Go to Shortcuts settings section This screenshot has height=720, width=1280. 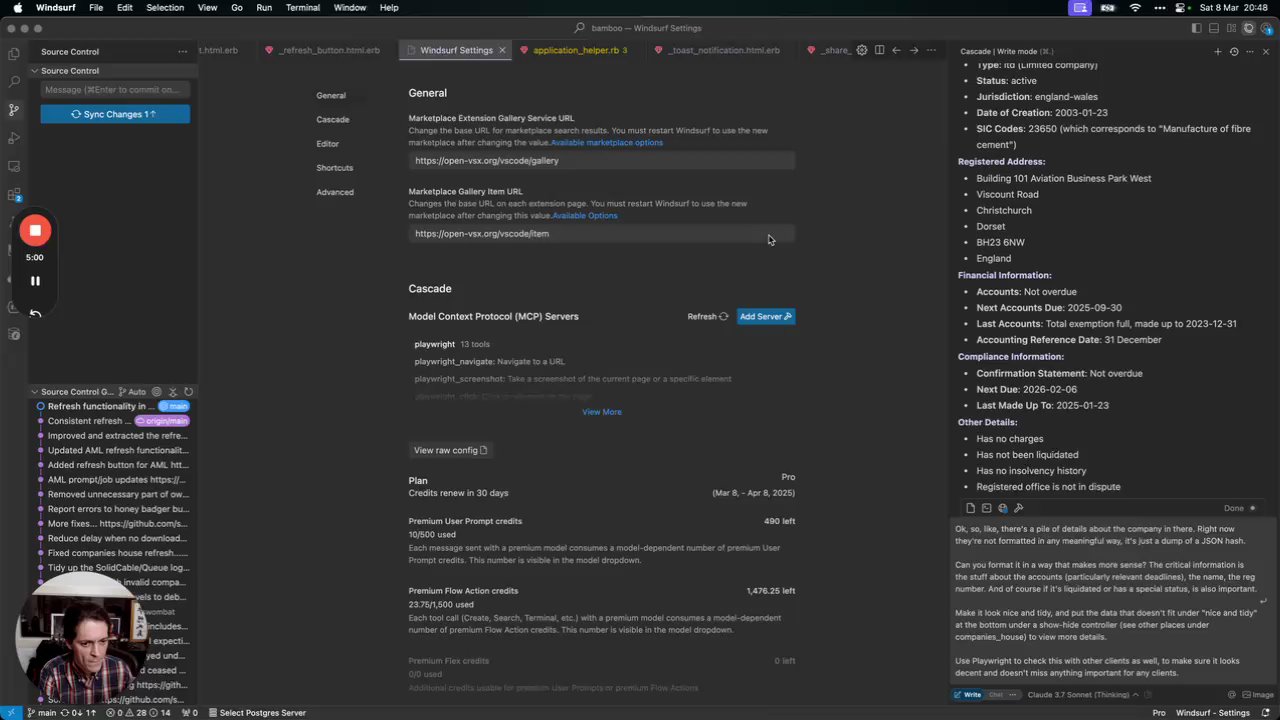(335, 168)
